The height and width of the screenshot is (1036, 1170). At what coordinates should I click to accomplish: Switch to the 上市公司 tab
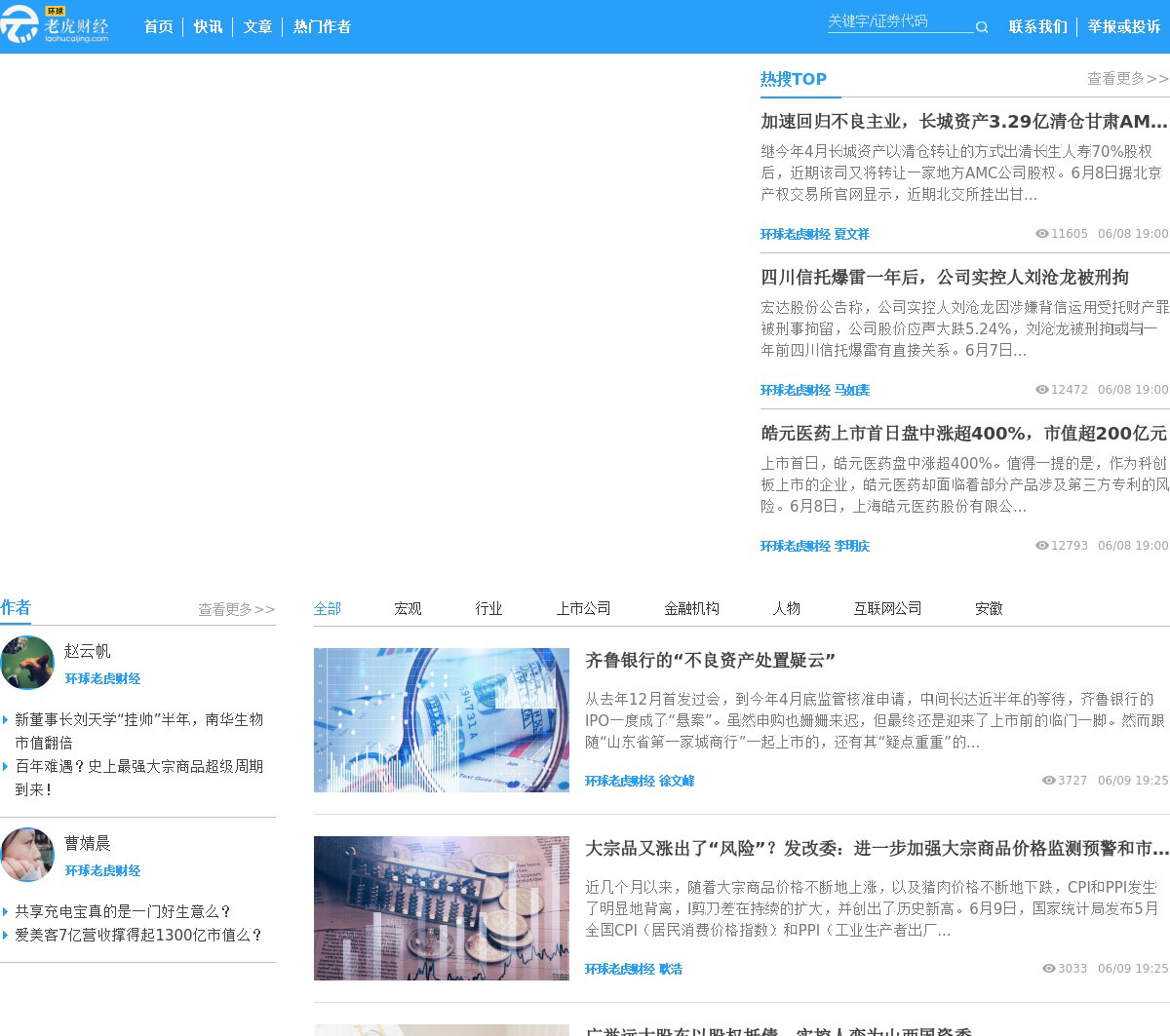[x=583, y=609]
